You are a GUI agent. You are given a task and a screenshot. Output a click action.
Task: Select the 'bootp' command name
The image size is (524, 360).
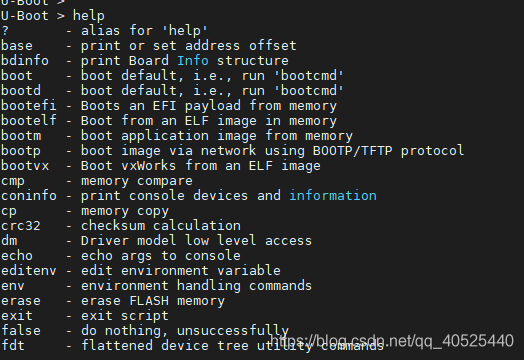[21, 151]
